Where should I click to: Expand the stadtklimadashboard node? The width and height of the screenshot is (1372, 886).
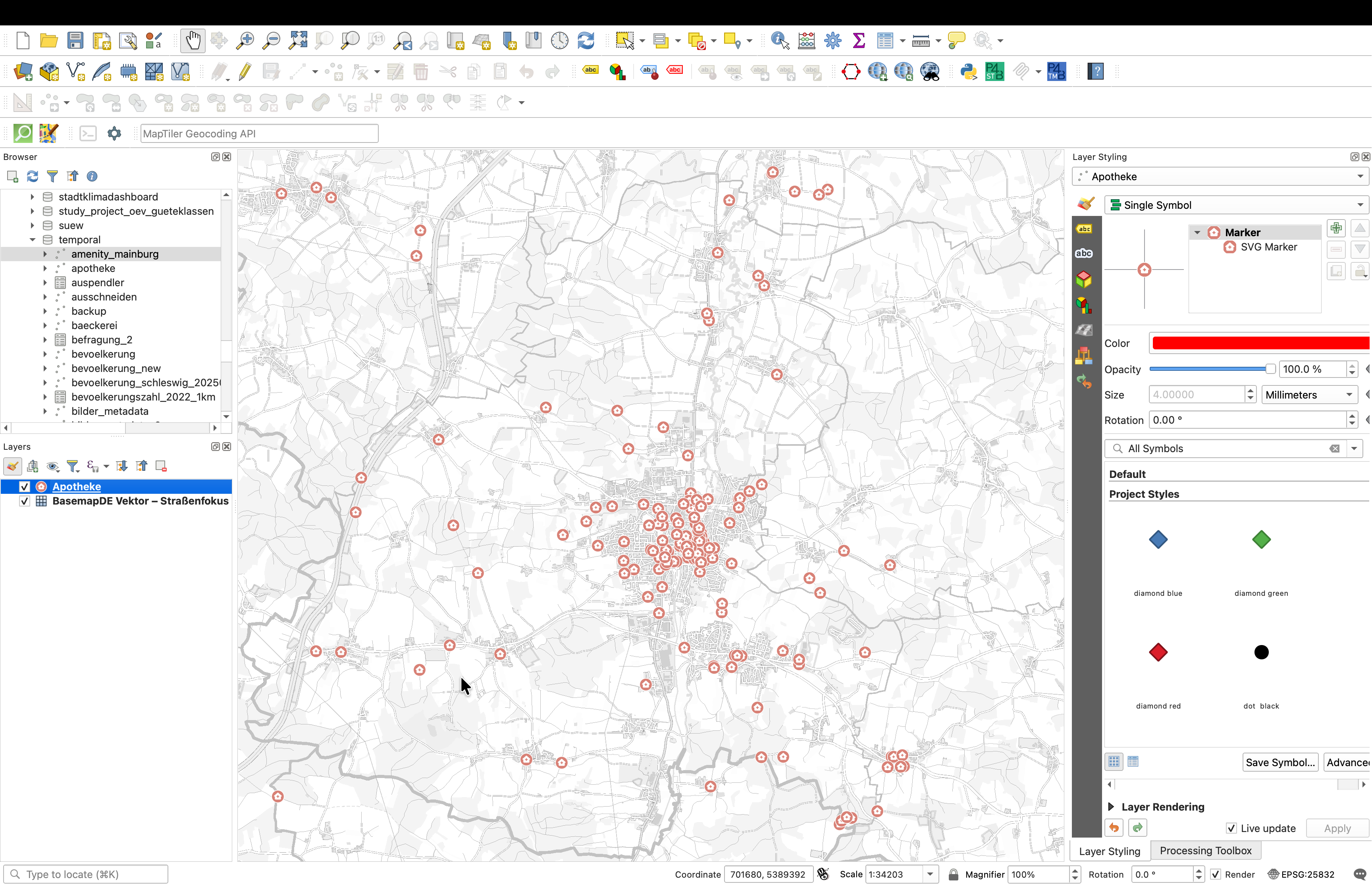(32, 197)
